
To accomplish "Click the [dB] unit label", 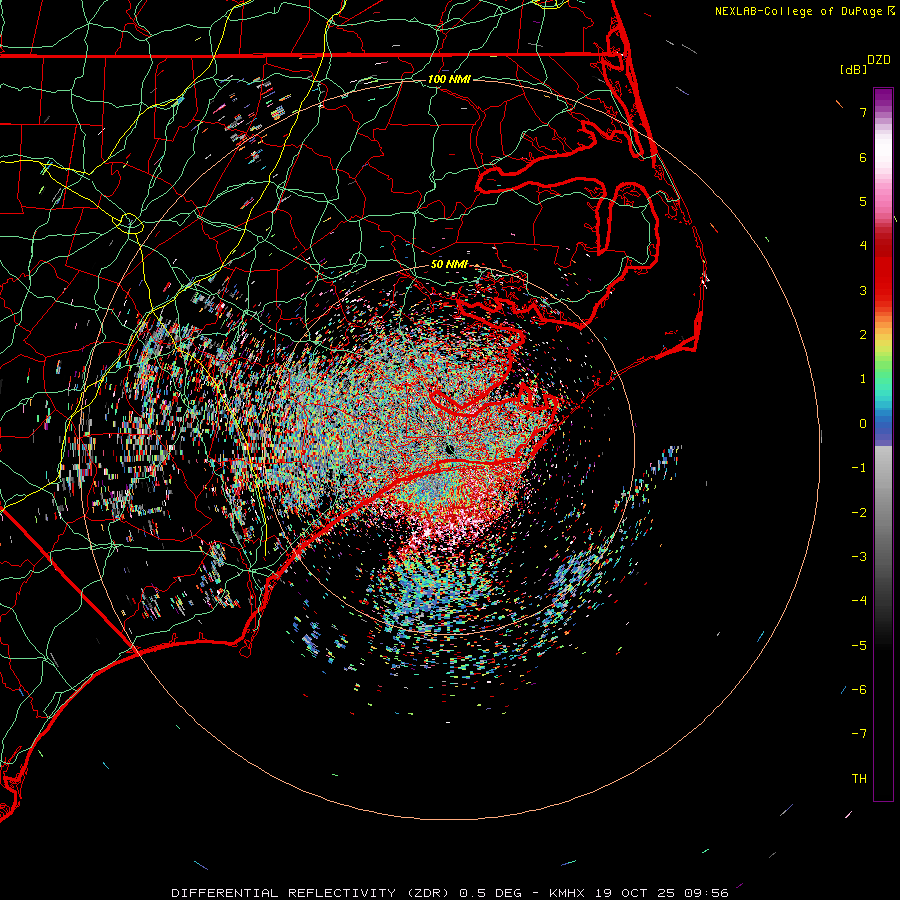I will pyautogui.click(x=853, y=69).
